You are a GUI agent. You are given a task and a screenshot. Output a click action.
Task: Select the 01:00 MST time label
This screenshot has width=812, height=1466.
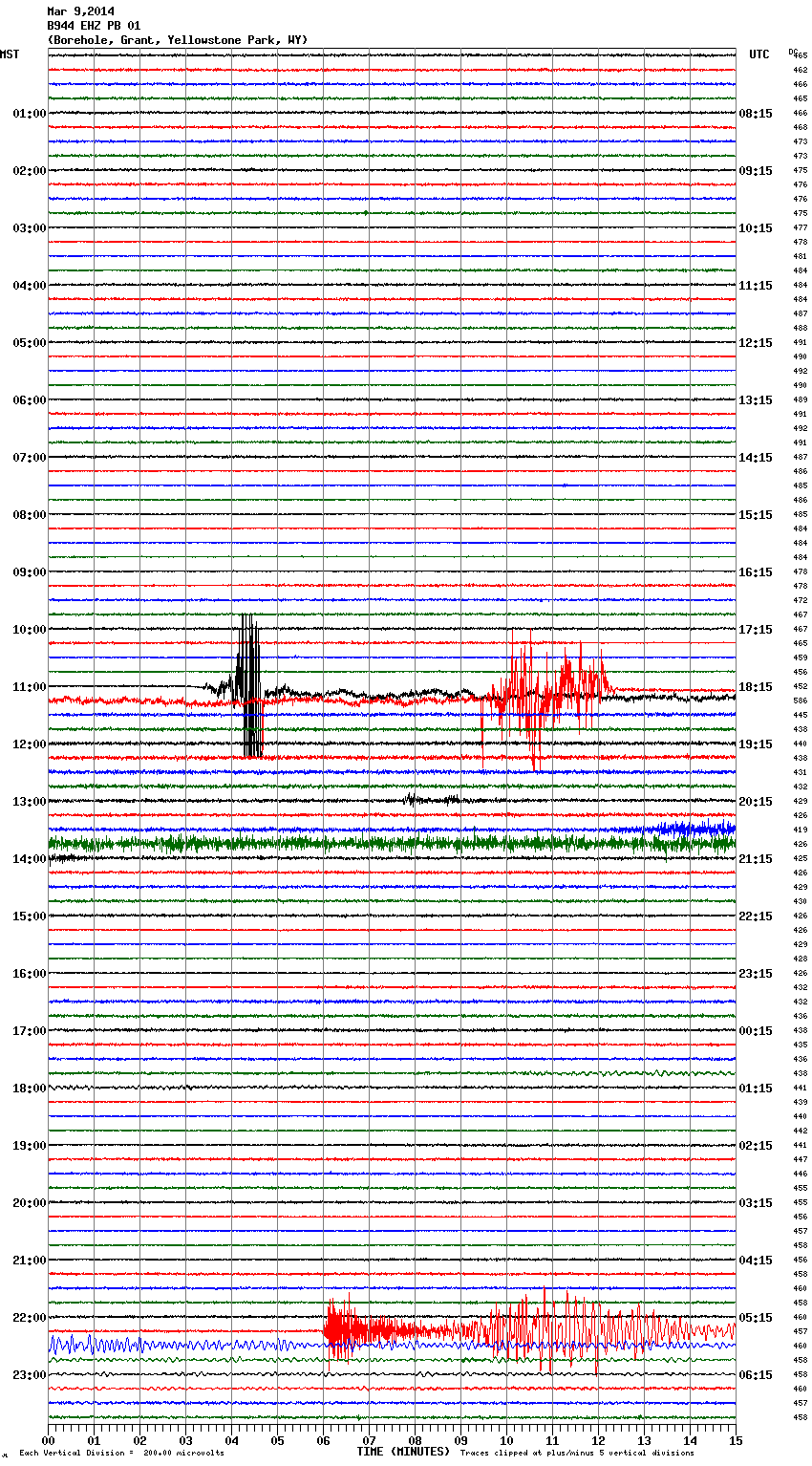click(x=29, y=114)
